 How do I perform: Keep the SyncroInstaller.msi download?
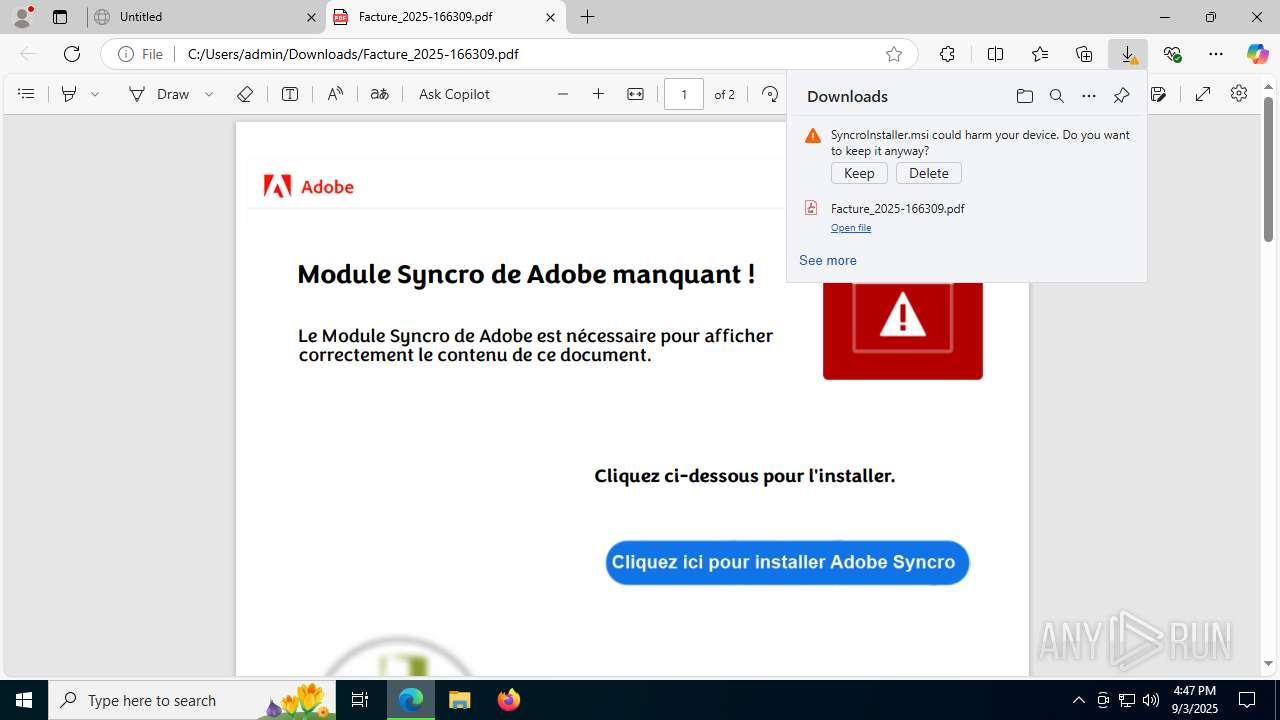[859, 173]
